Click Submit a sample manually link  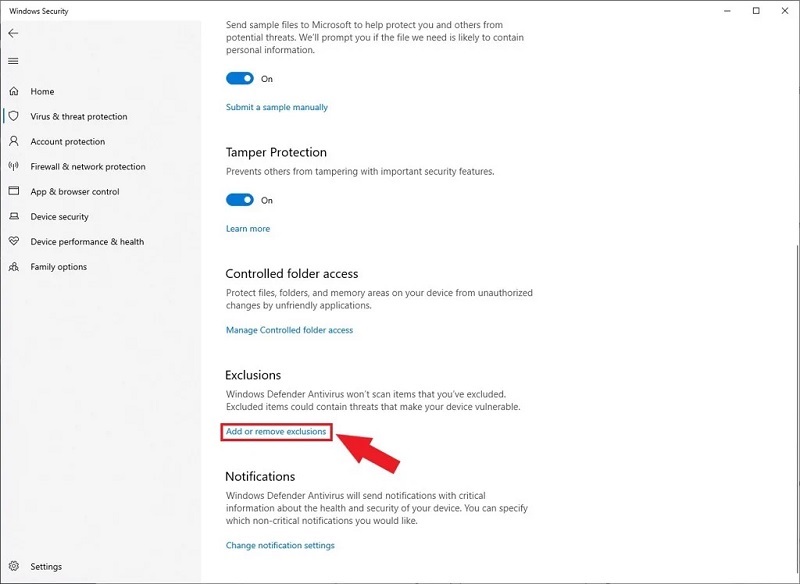[277, 107]
